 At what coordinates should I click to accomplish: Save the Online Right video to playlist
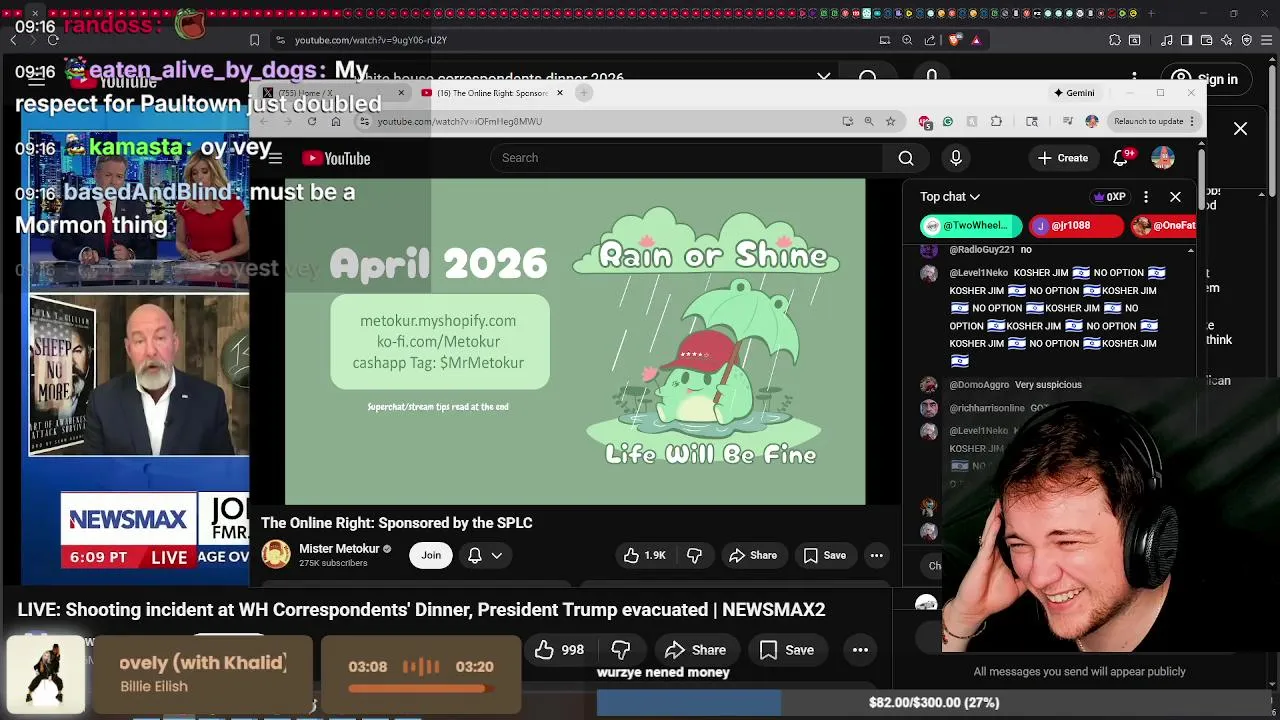click(825, 555)
